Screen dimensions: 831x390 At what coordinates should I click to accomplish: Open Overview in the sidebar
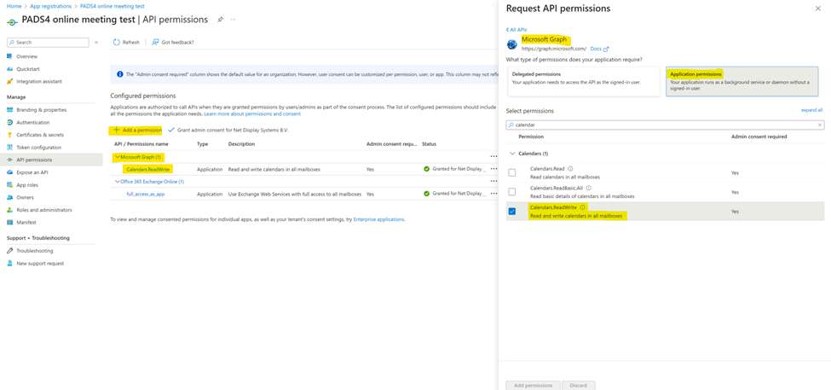tap(26, 56)
